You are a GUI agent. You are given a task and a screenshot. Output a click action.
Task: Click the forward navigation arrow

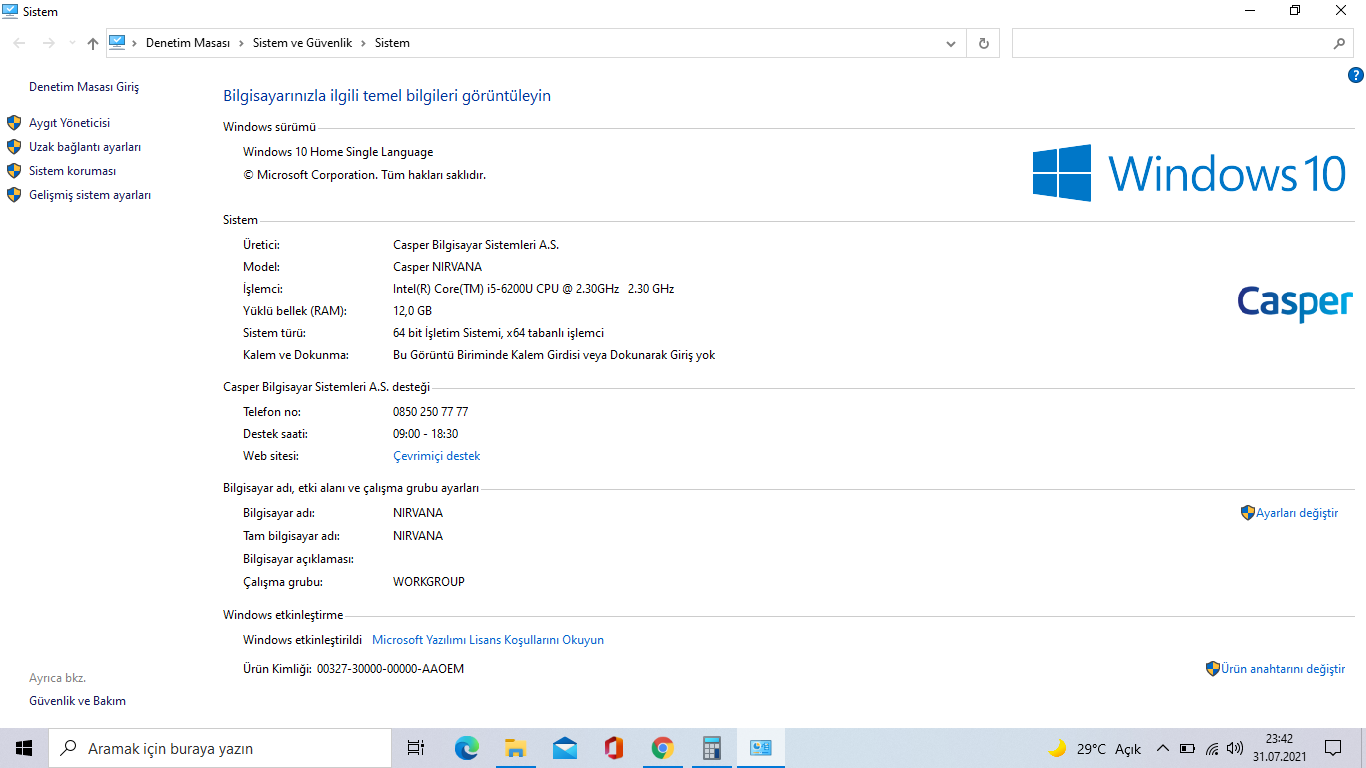pos(48,43)
